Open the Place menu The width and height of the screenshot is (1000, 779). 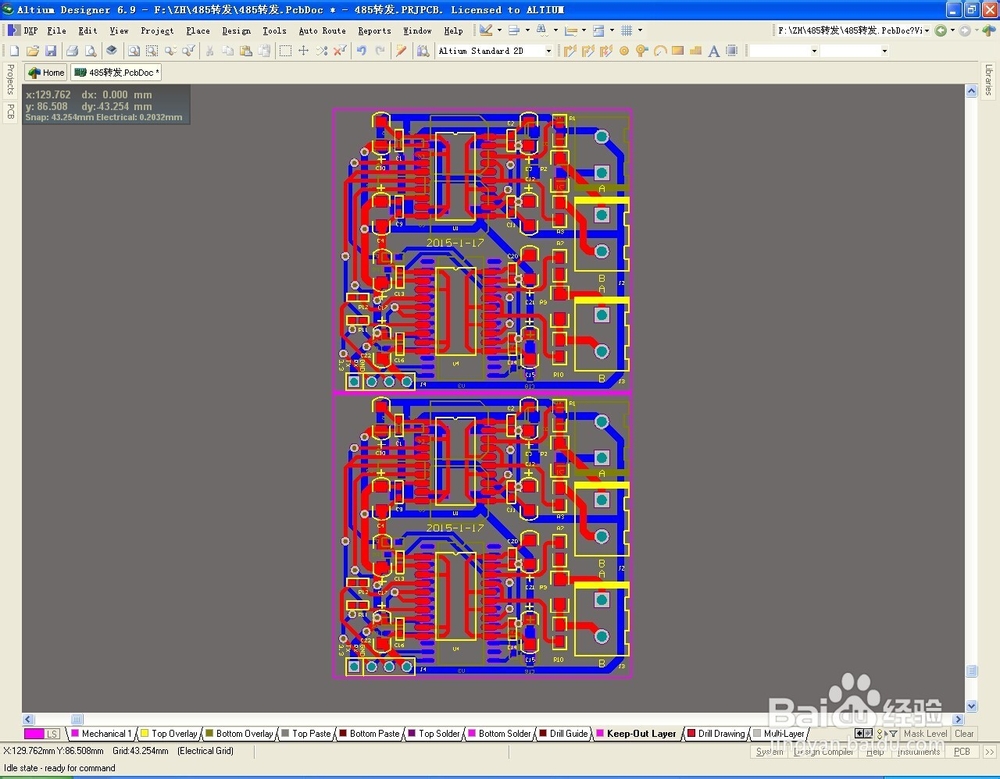coord(198,31)
